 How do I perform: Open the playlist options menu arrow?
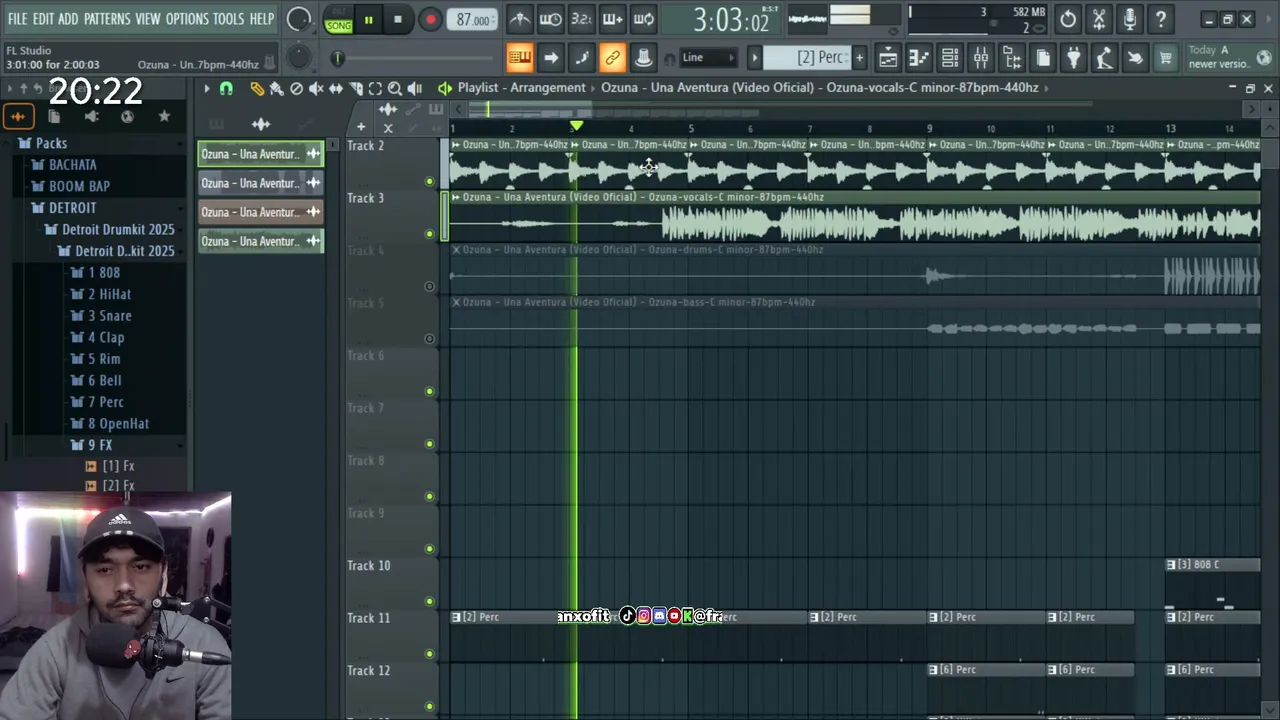(207, 89)
